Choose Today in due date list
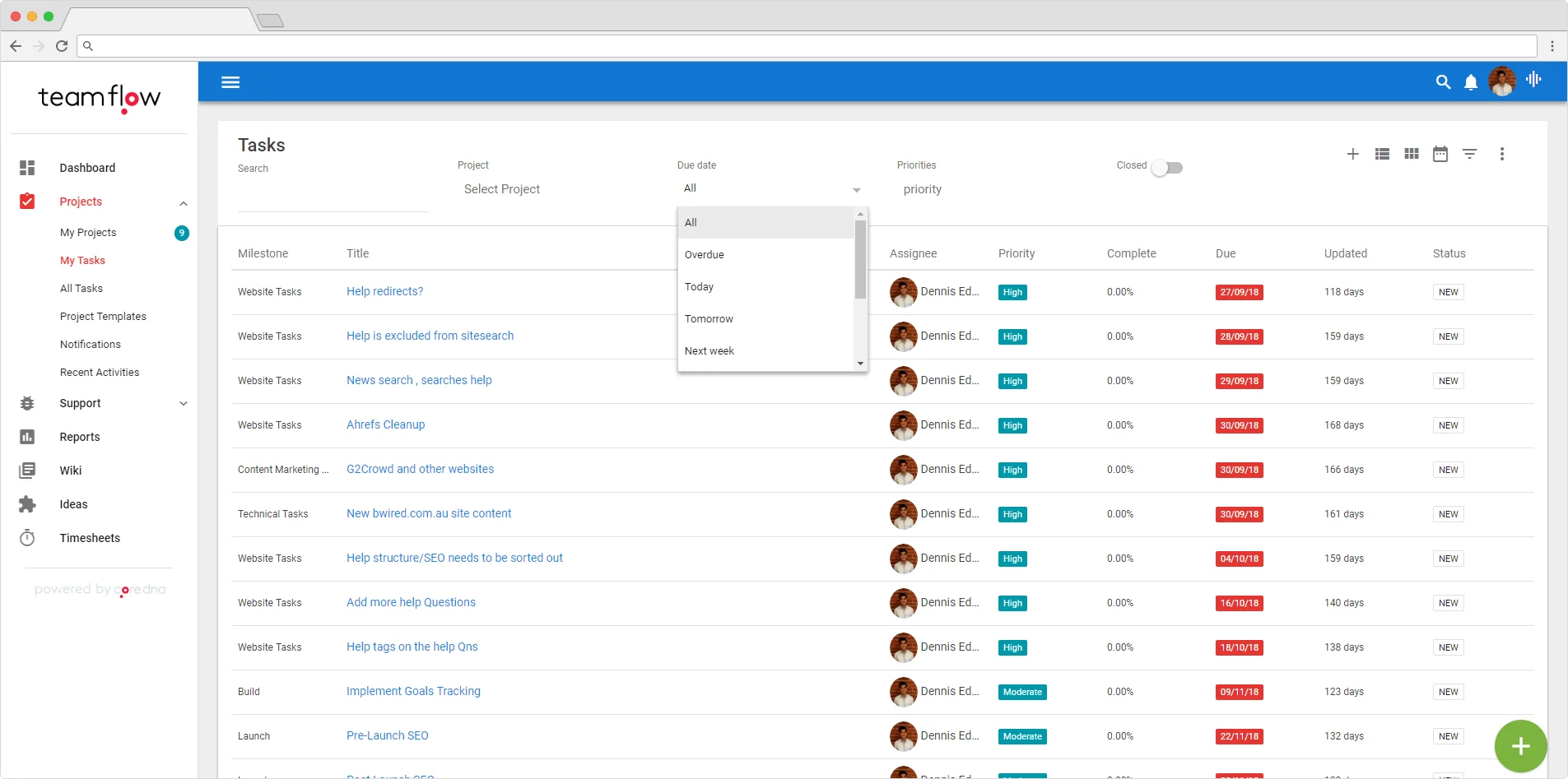The height and width of the screenshot is (779, 1568). tap(765, 287)
